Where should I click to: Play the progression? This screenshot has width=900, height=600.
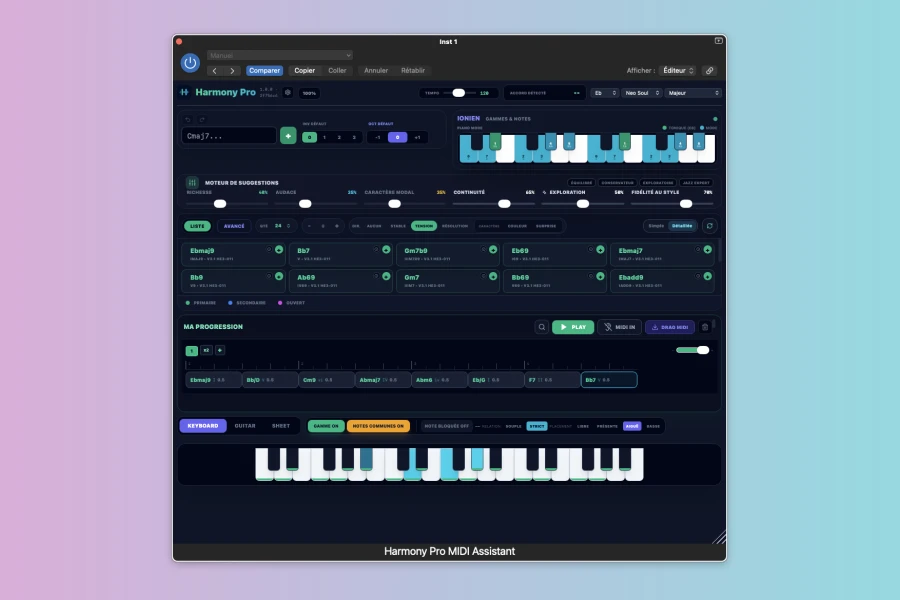coord(573,327)
